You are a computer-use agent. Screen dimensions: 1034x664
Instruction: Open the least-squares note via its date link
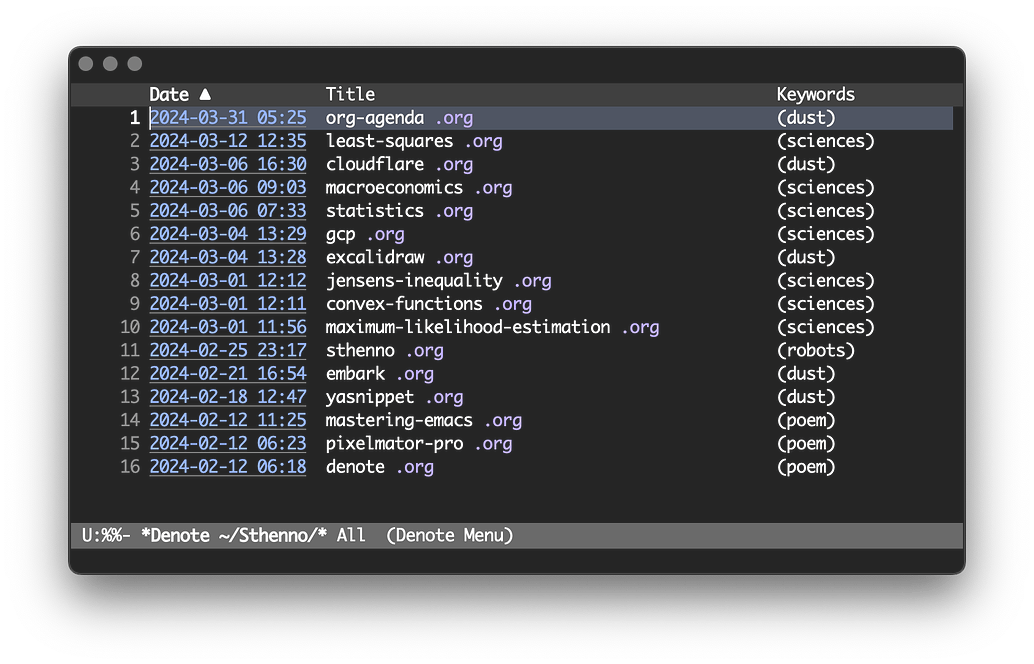pos(227,140)
